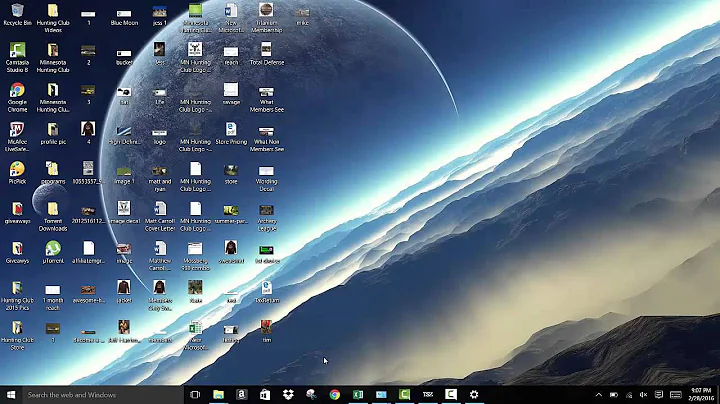Image resolution: width=720 pixels, height=404 pixels.
Task: Check the battery status tray icon
Action: coord(614,394)
